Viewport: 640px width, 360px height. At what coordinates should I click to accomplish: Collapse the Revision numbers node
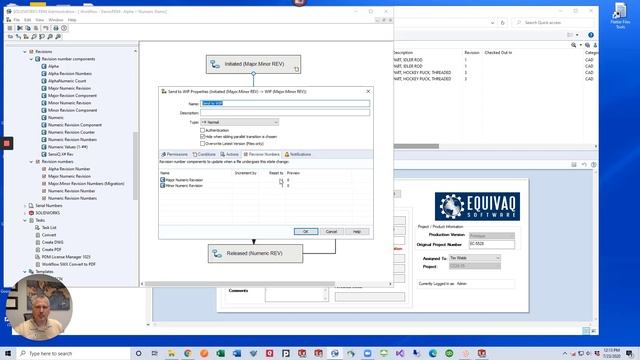31,162
